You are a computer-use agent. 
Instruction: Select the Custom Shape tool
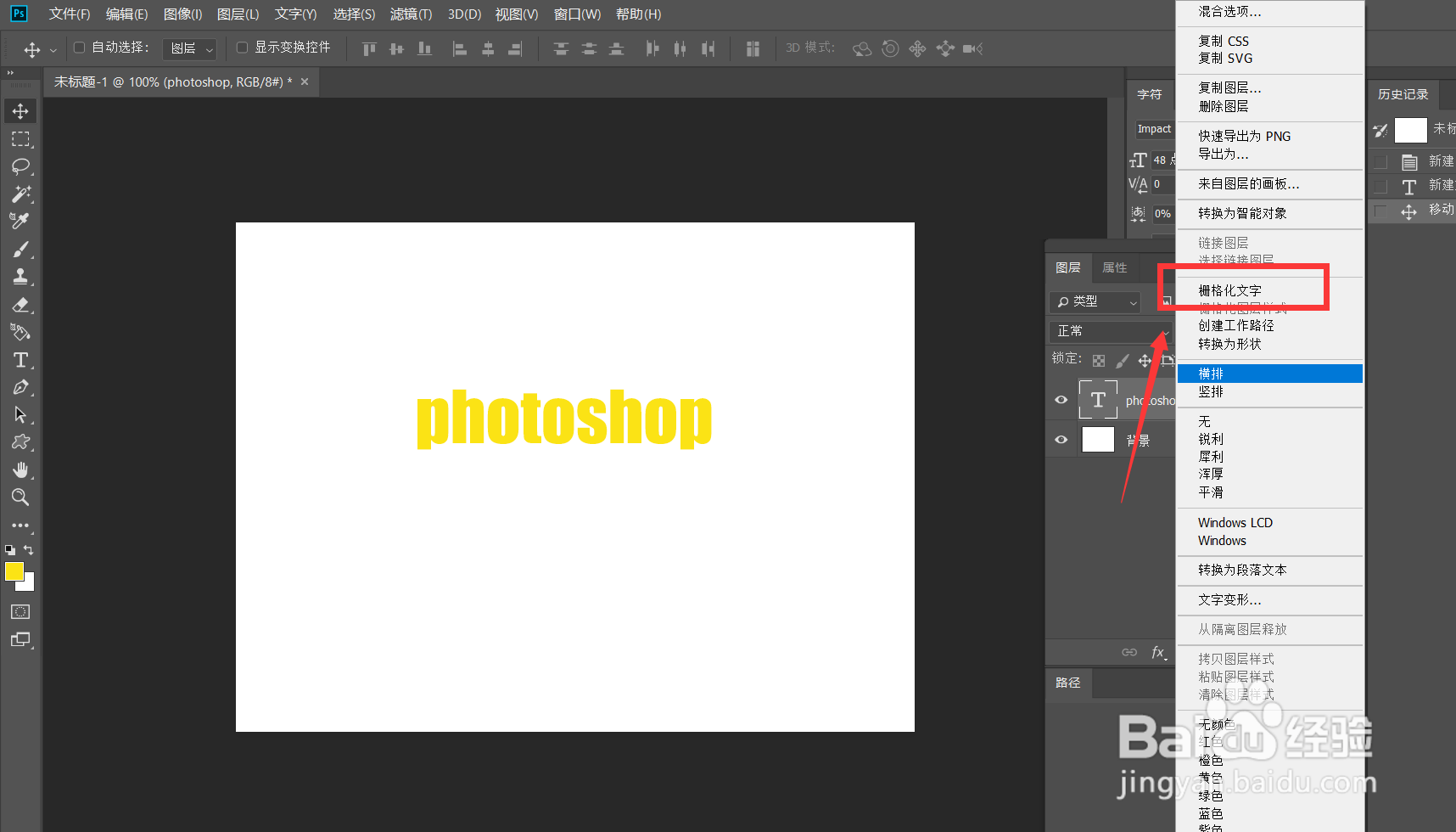click(20, 442)
